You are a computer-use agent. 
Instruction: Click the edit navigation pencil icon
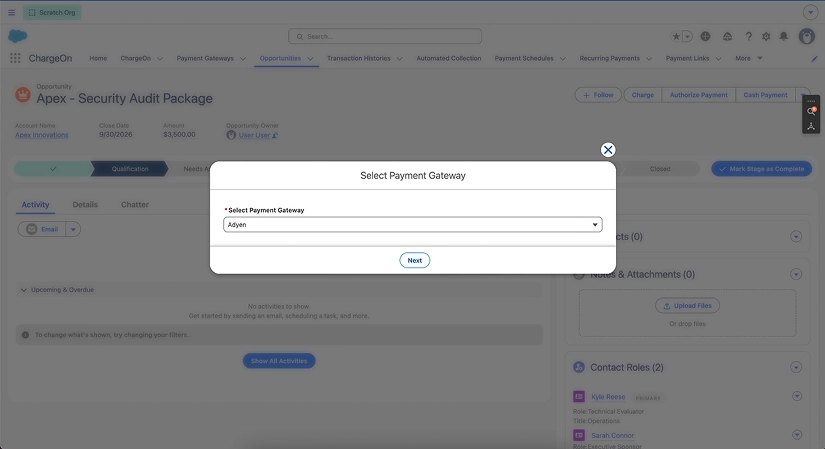point(814,58)
